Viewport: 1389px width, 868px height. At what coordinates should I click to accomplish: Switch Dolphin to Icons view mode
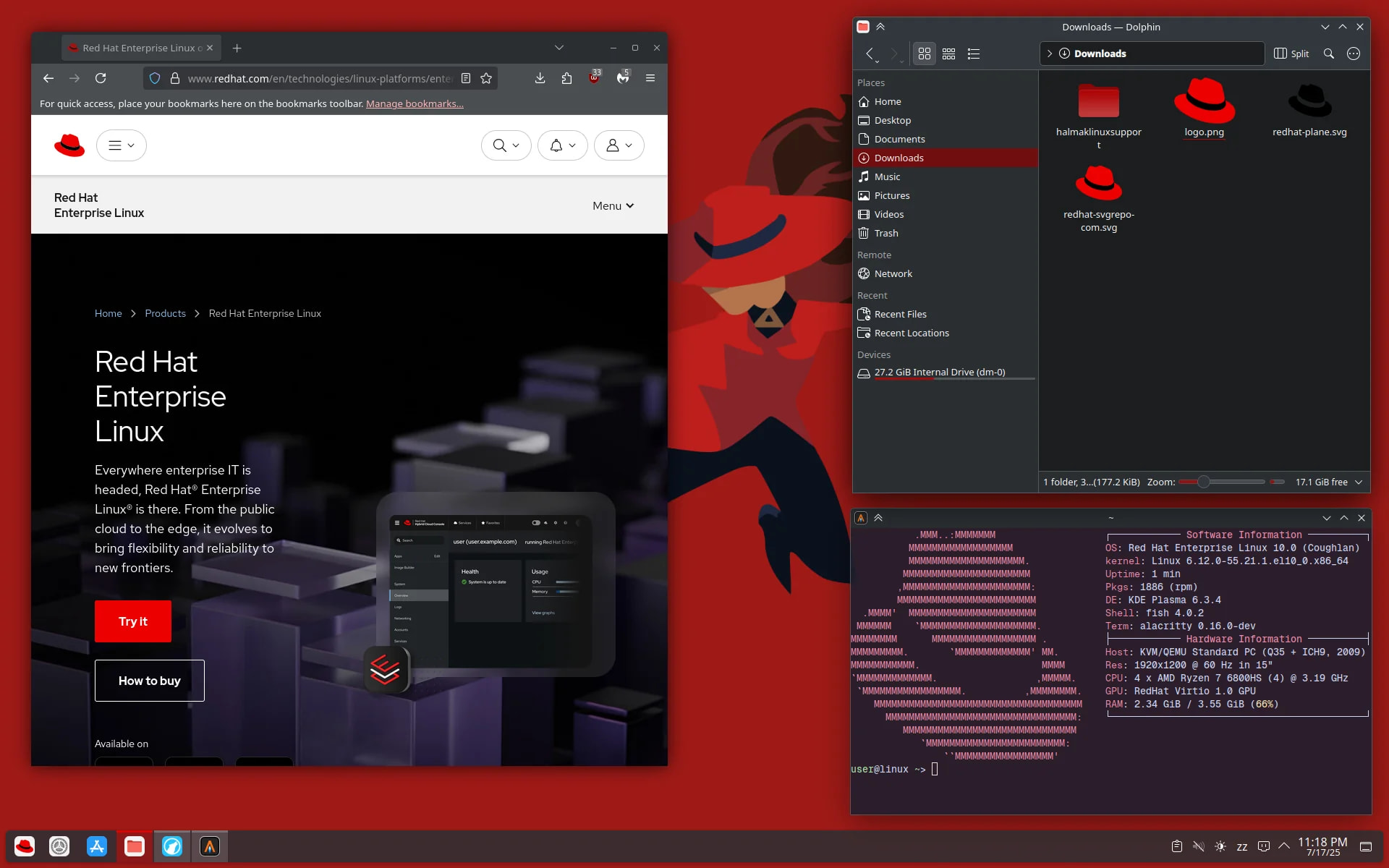pyautogui.click(x=924, y=54)
